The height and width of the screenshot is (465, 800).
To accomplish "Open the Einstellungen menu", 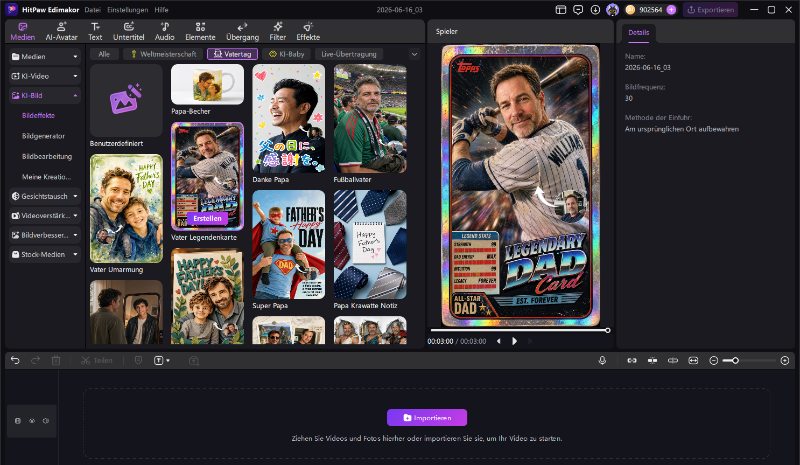I will point(128,10).
